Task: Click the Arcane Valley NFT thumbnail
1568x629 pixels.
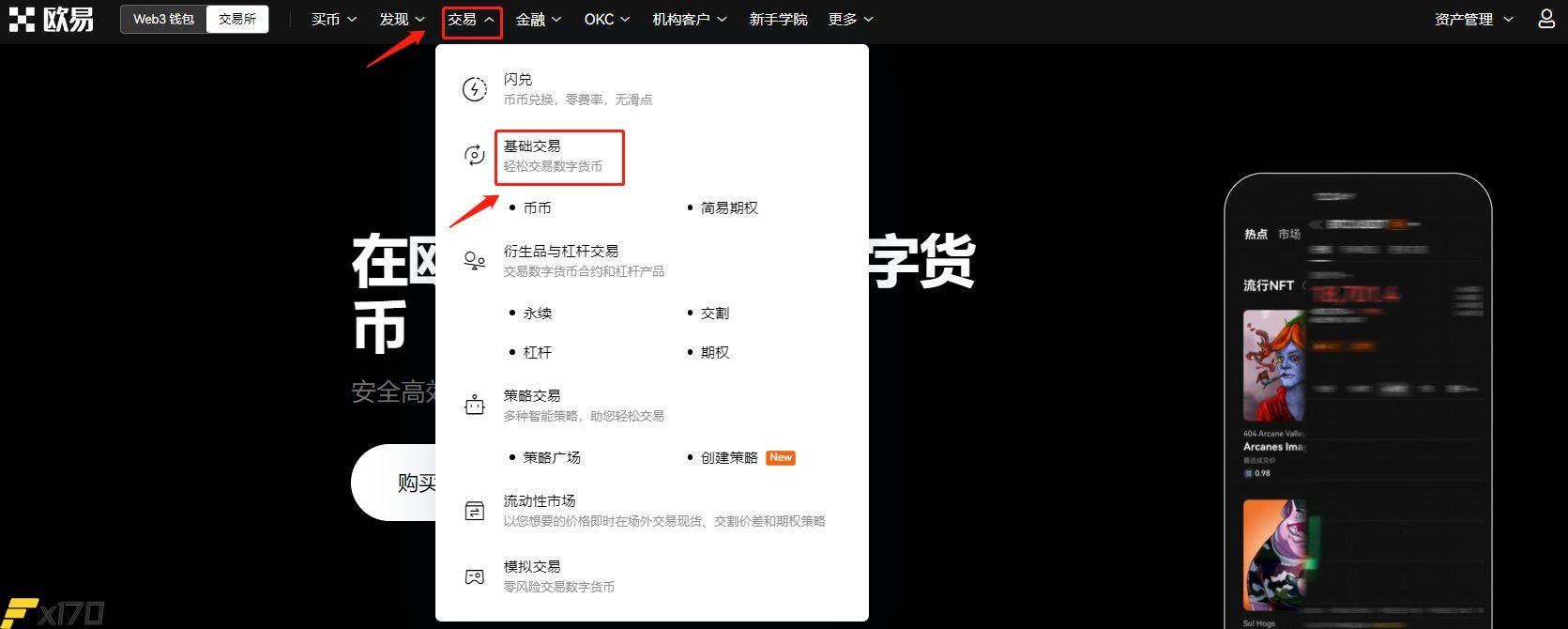Action: point(1274,365)
